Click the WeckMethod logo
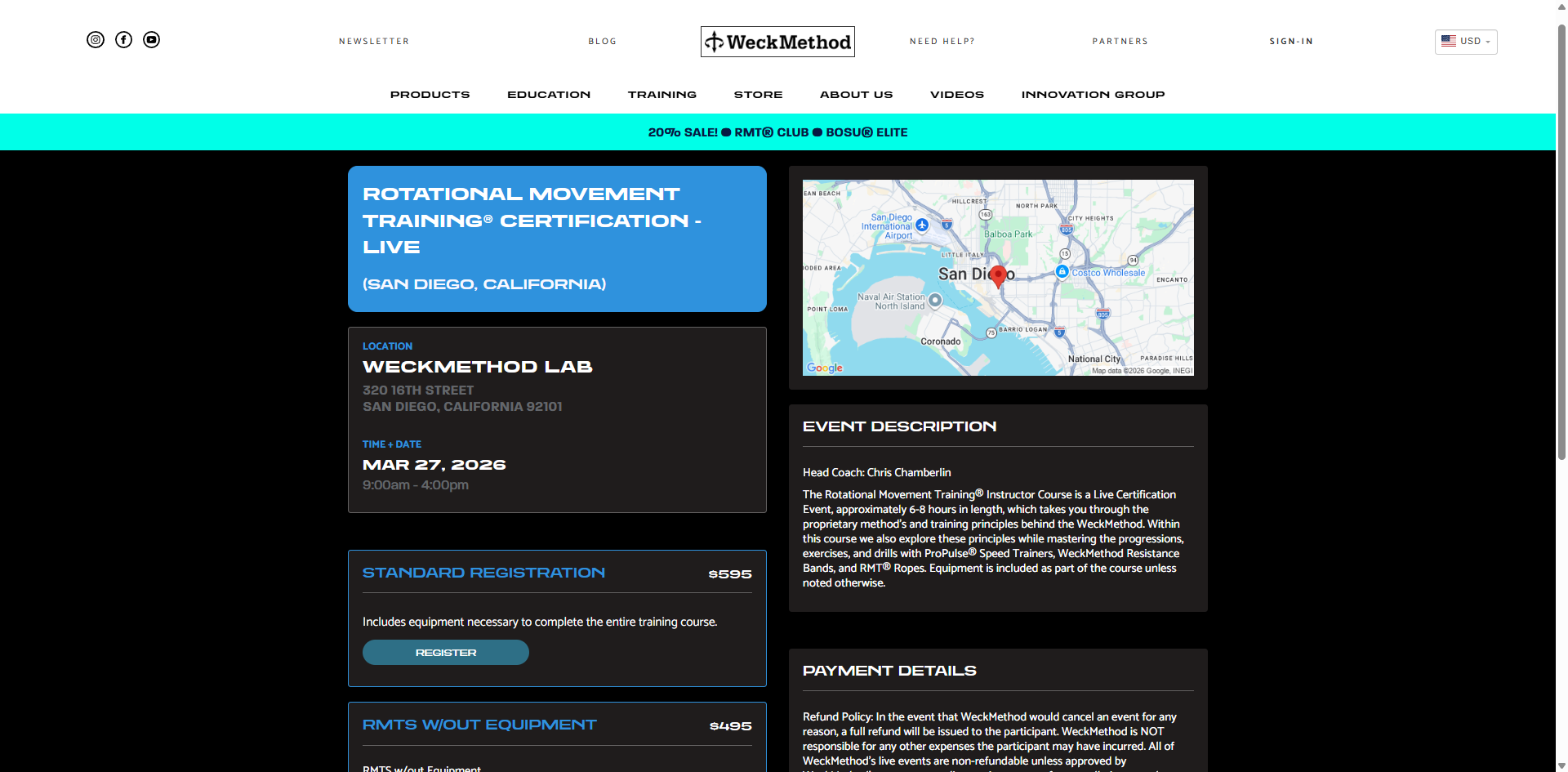1568x772 pixels. 777,42
